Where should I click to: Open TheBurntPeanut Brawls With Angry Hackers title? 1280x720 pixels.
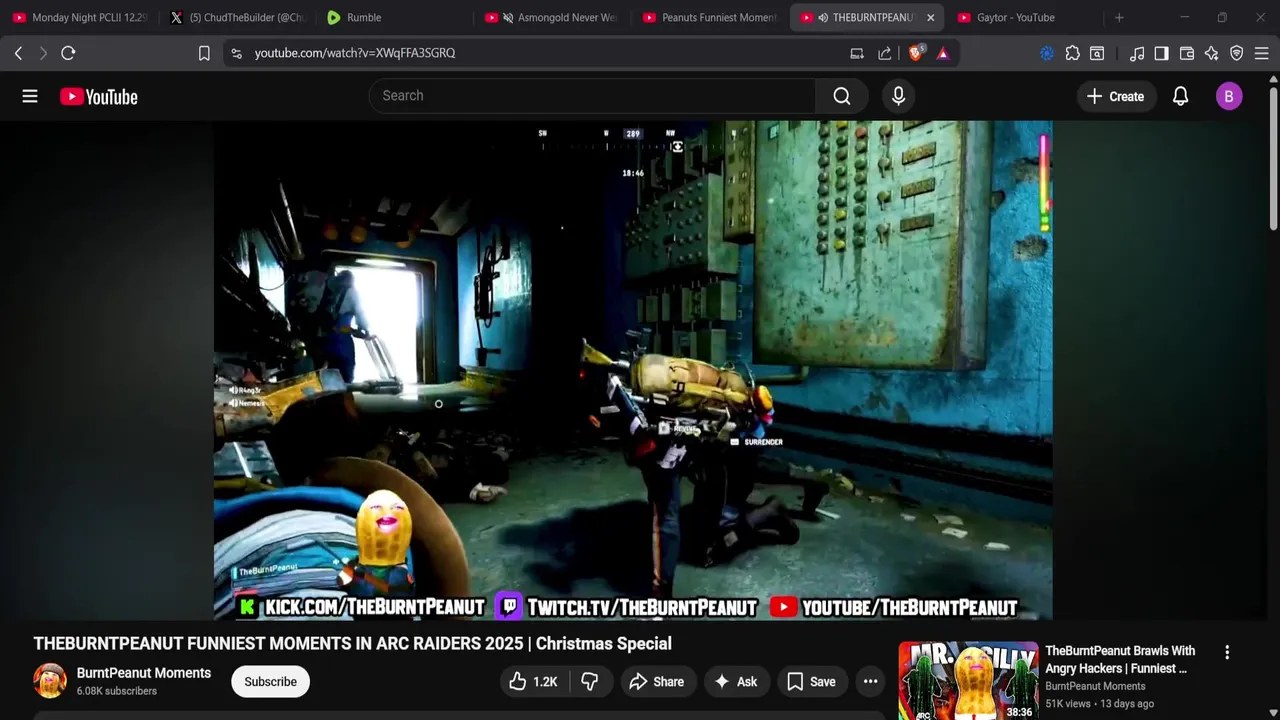coord(1120,660)
